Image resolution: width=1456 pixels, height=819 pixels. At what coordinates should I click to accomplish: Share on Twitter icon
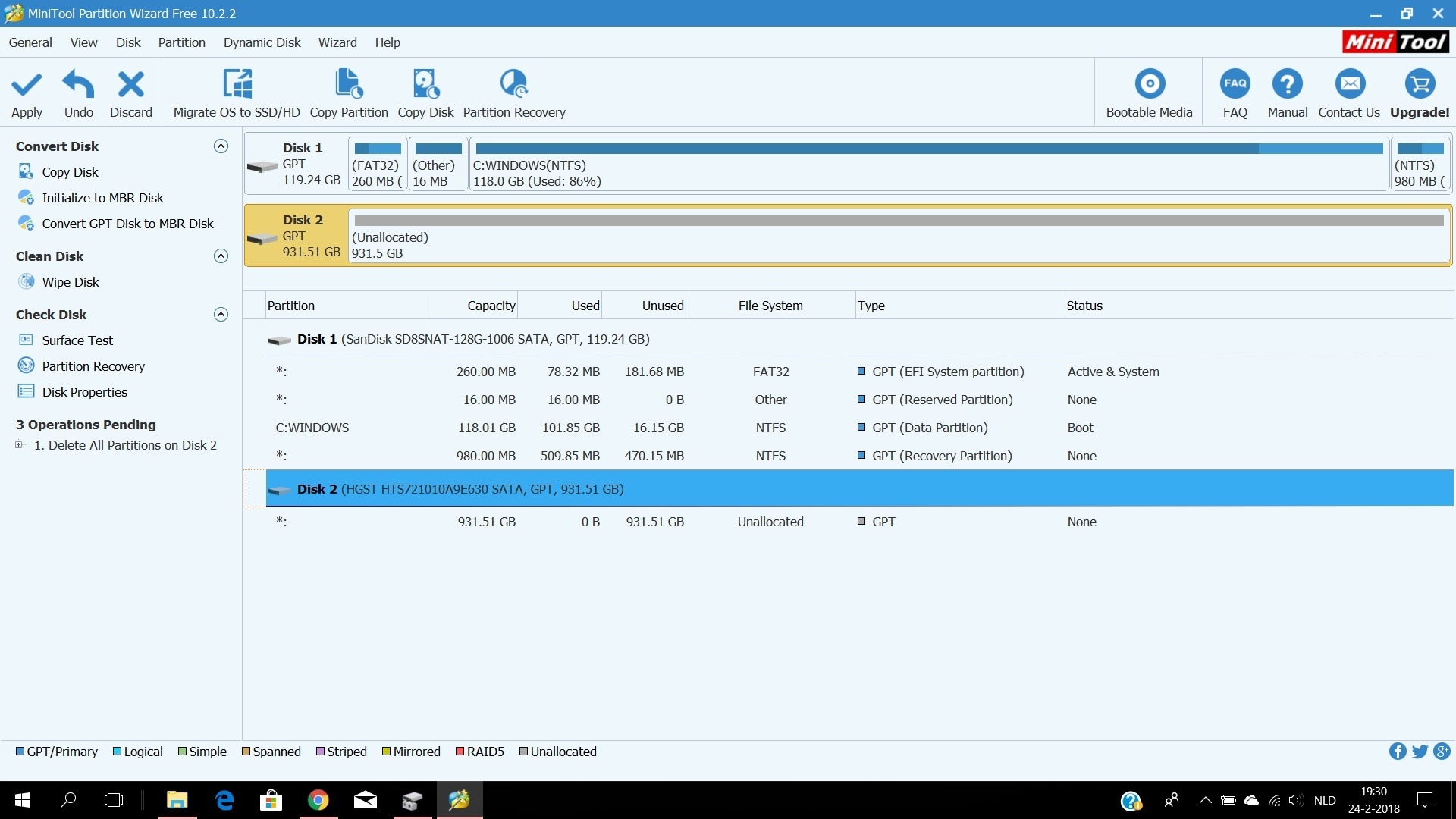[x=1420, y=752]
